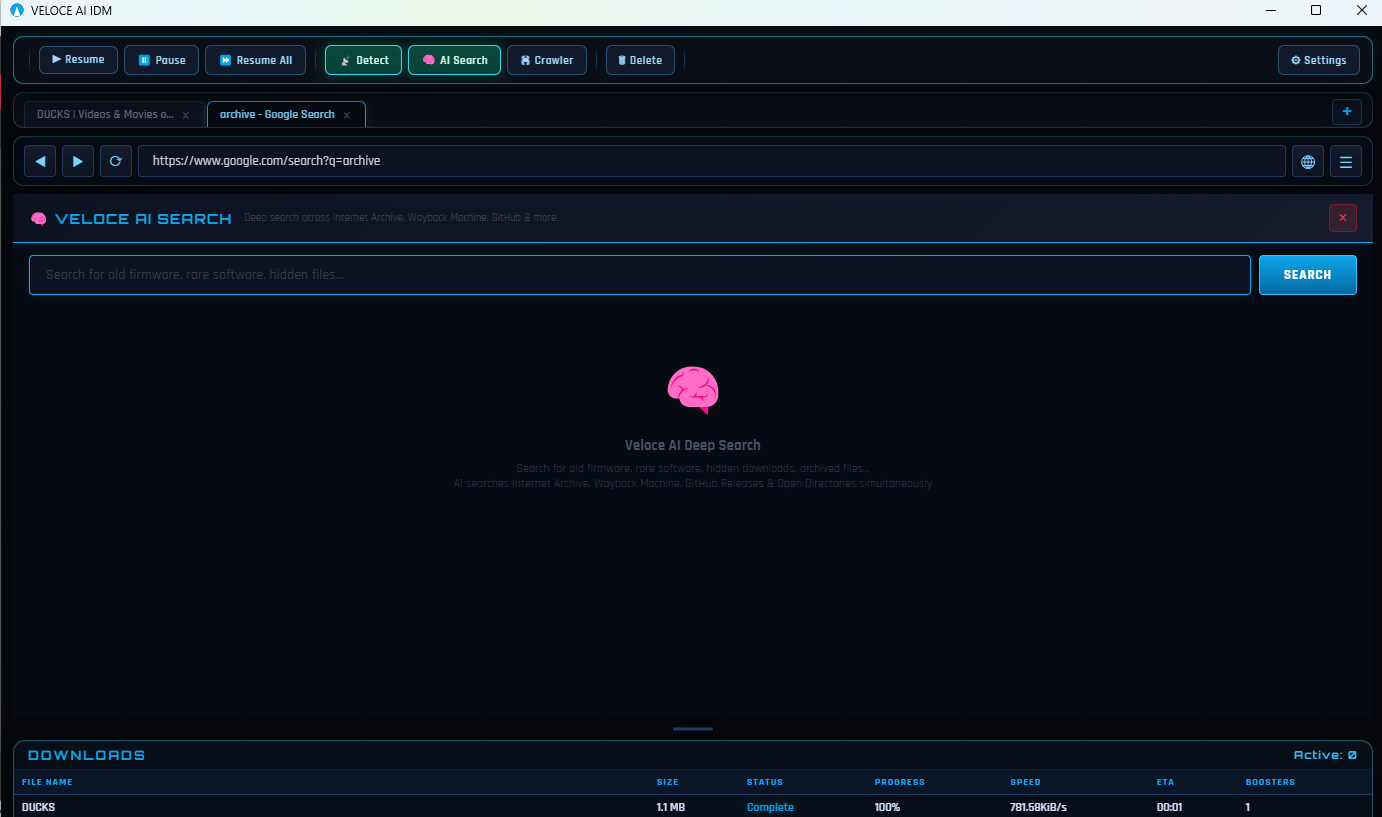The height and width of the screenshot is (817, 1382).
Task: Click the blue SEARCH button
Action: [x=1308, y=275]
